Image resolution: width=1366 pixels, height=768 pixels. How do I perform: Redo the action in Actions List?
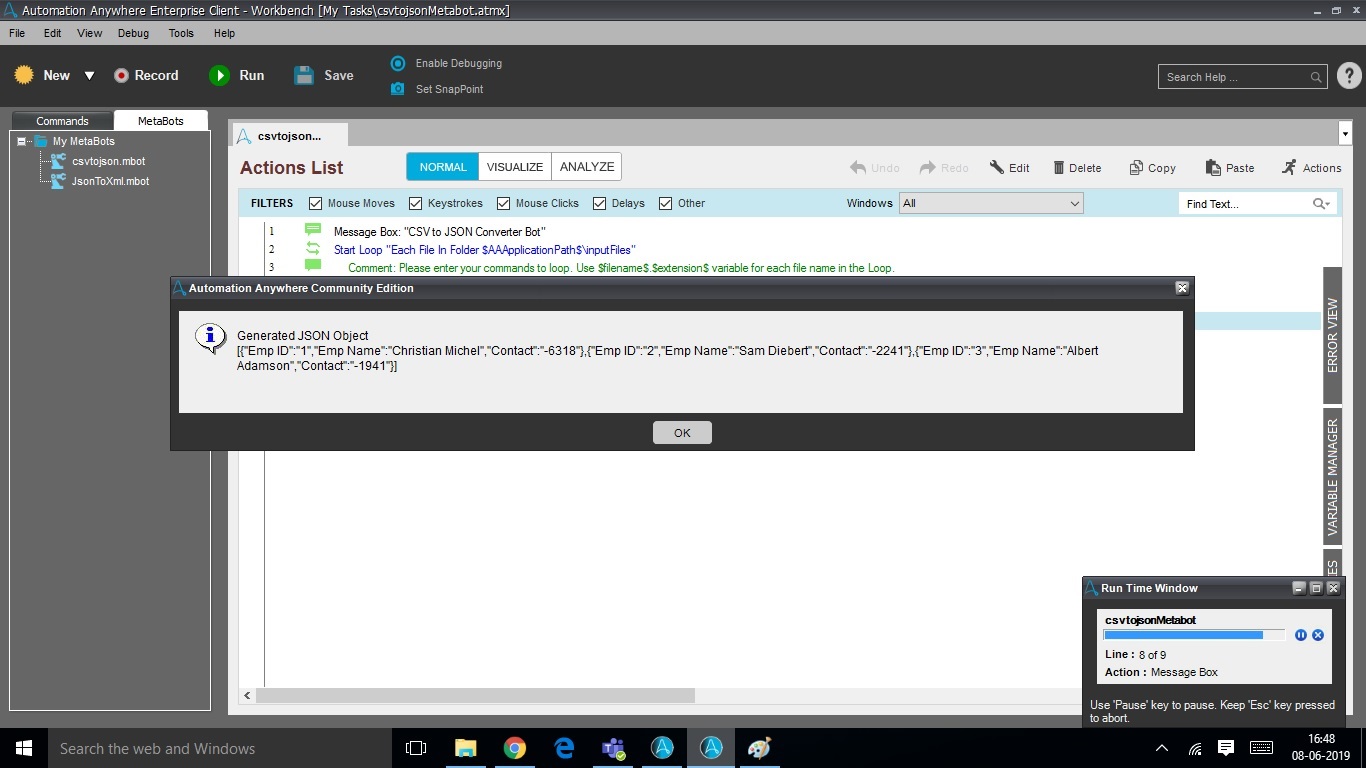point(944,168)
